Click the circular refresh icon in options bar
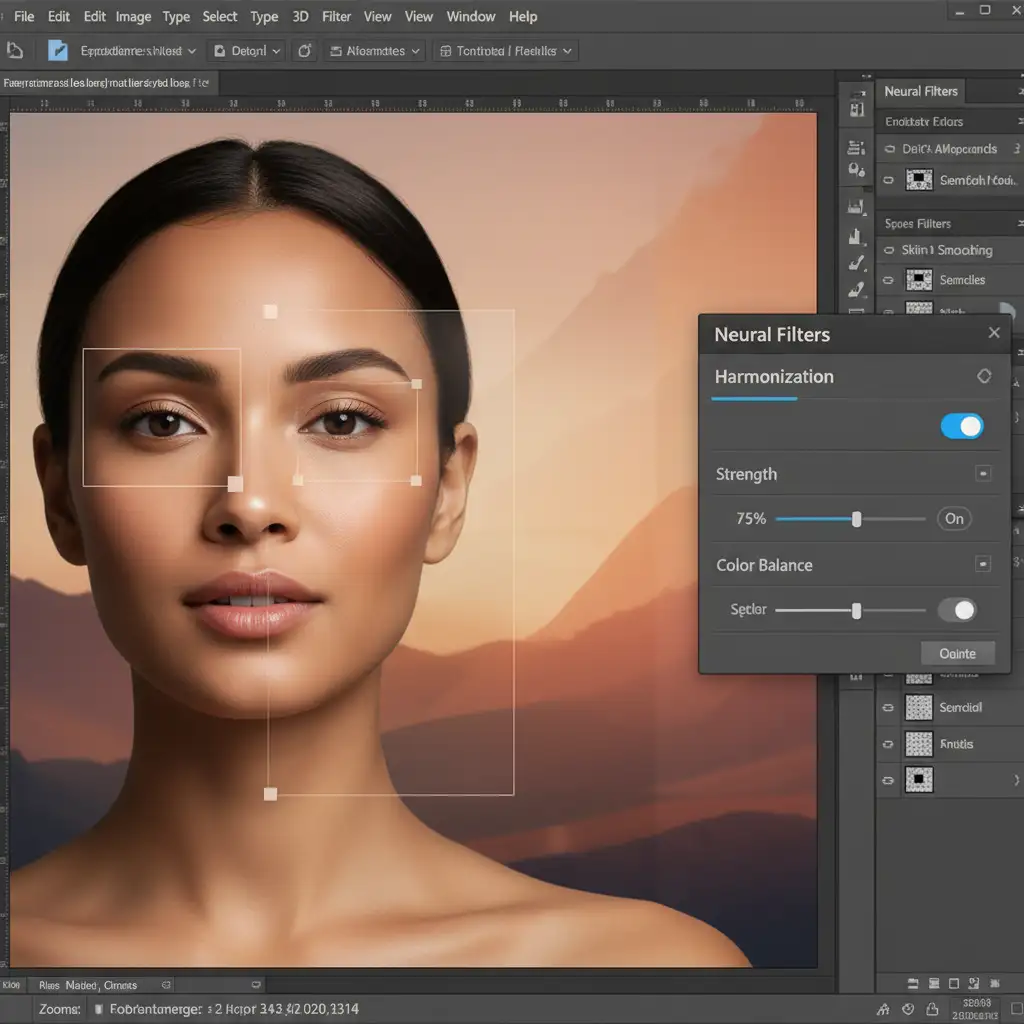Screen dimensions: 1024x1024 [x=305, y=50]
